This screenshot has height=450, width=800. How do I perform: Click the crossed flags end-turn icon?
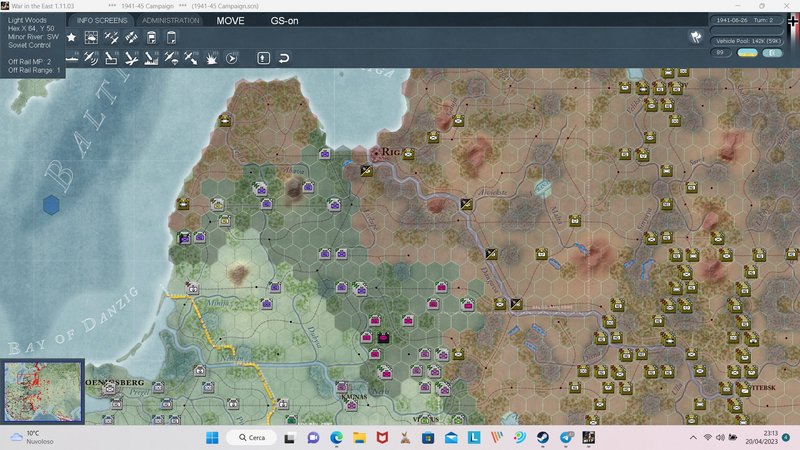tap(696, 37)
